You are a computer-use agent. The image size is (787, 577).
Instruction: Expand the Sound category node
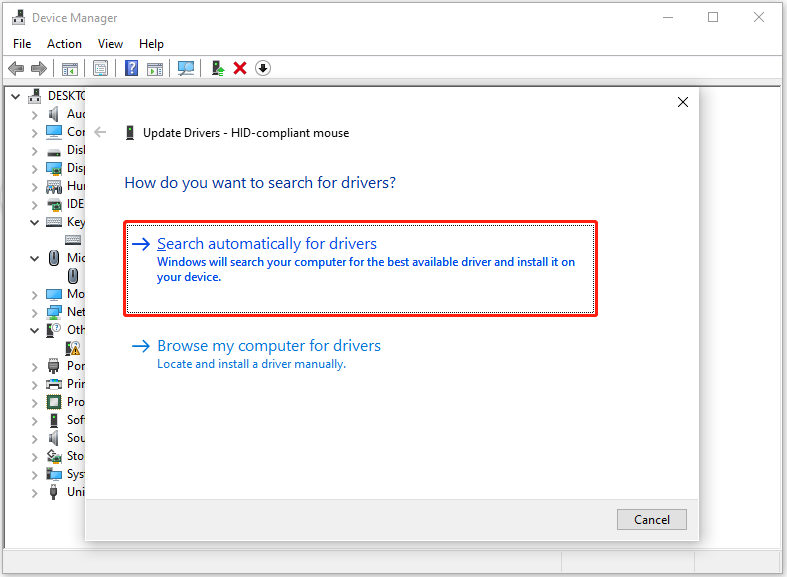click(x=34, y=439)
